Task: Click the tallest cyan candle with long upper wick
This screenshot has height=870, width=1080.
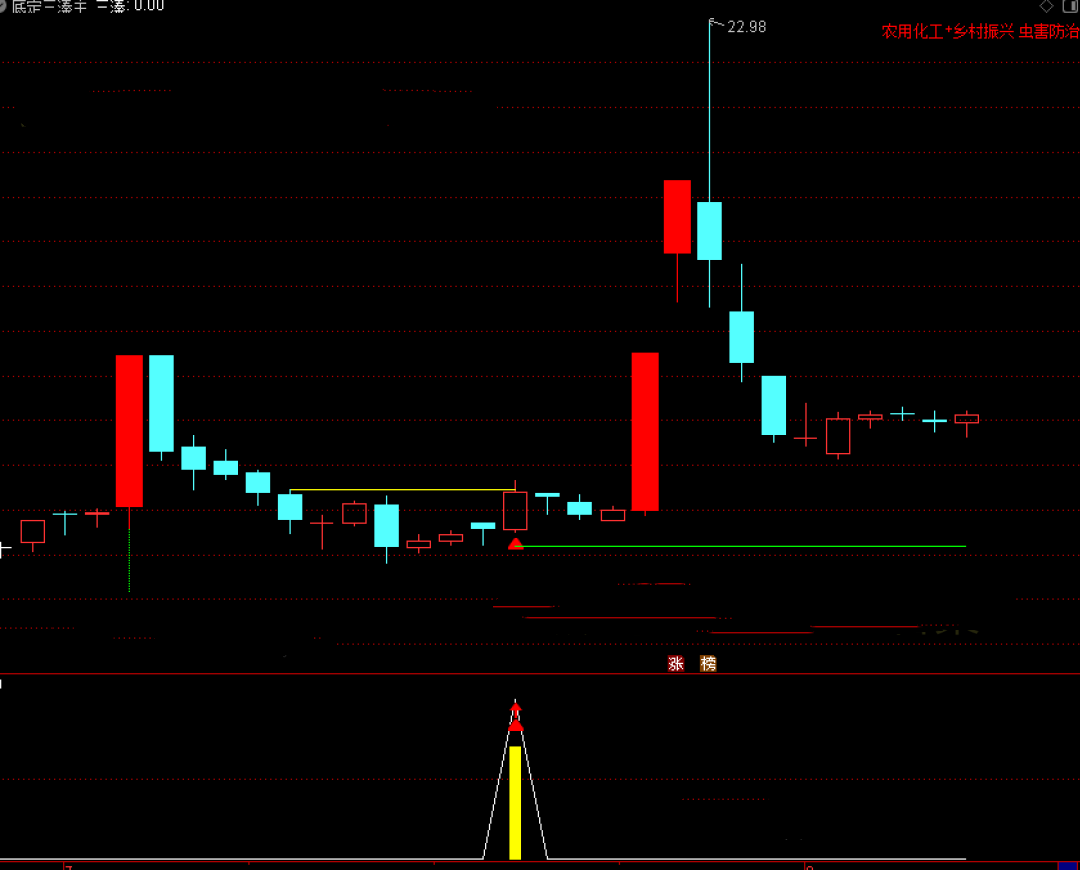Action: point(710,230)
